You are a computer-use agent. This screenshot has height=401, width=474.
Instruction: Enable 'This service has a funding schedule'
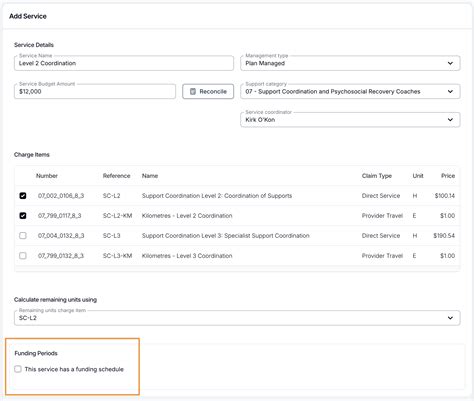pyautogui.click(x=18, y=369)
